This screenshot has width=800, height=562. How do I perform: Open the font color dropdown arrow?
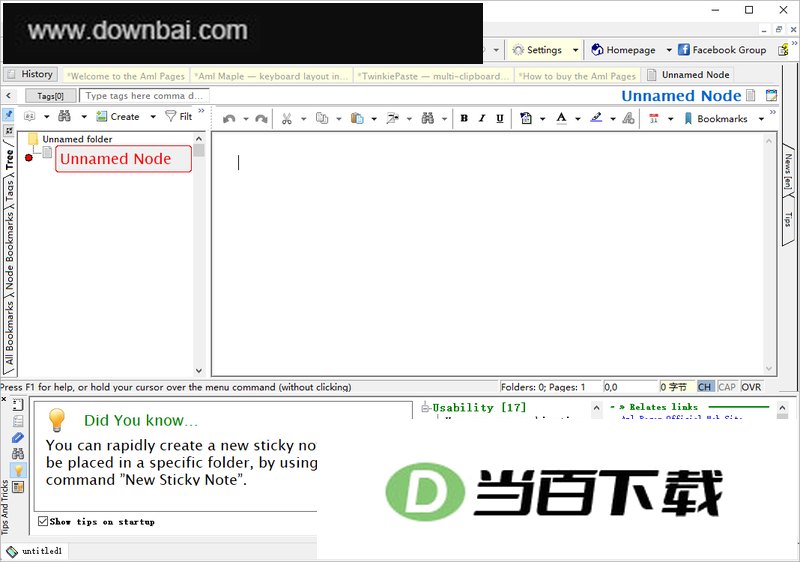(x=578, y=119)
